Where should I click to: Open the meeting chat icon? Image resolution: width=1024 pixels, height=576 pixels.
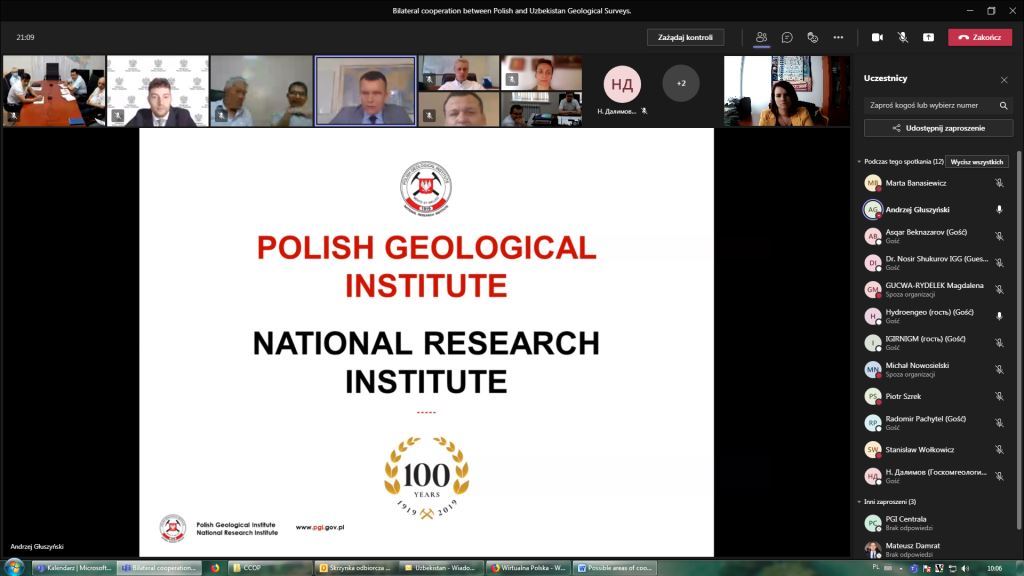coord(787,37)
